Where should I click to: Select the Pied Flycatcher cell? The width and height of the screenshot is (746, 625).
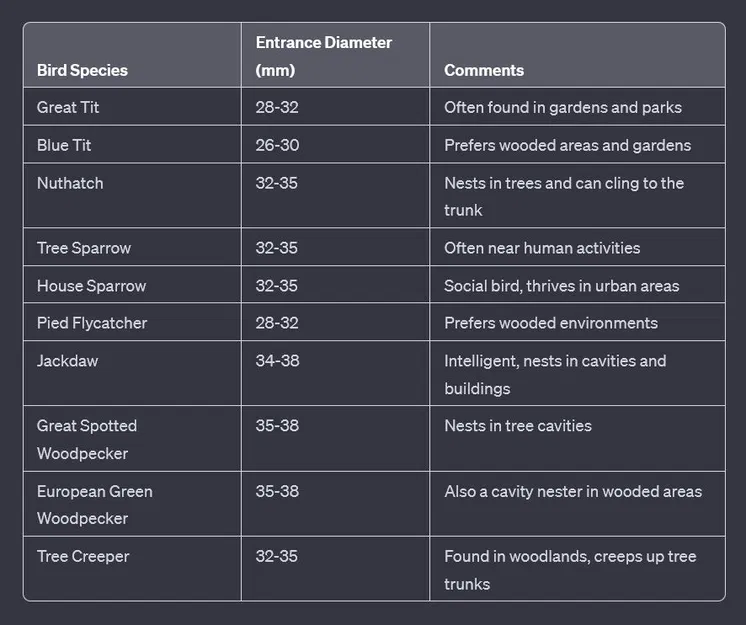92,323
